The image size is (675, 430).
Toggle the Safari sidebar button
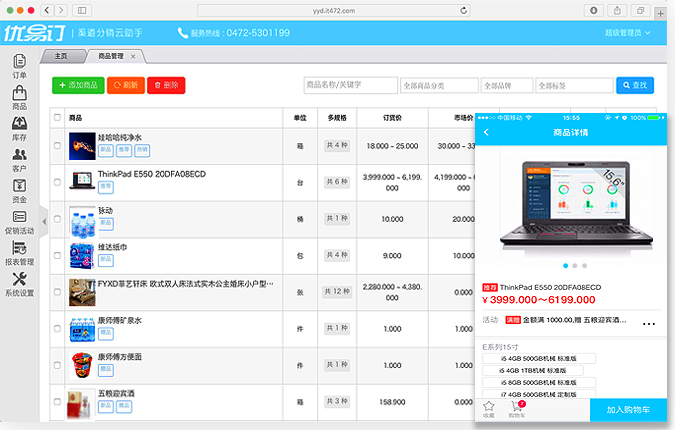[x=82, y=10]
